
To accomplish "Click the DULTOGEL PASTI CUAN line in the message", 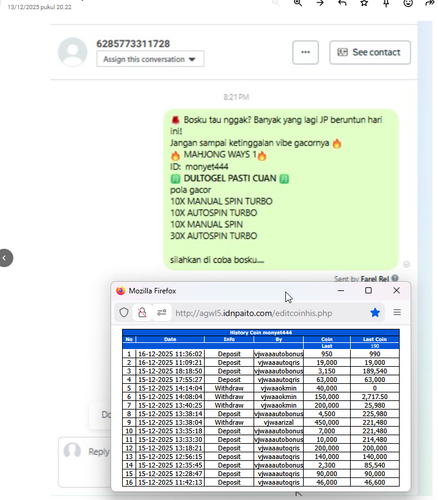I will (230, 178).
